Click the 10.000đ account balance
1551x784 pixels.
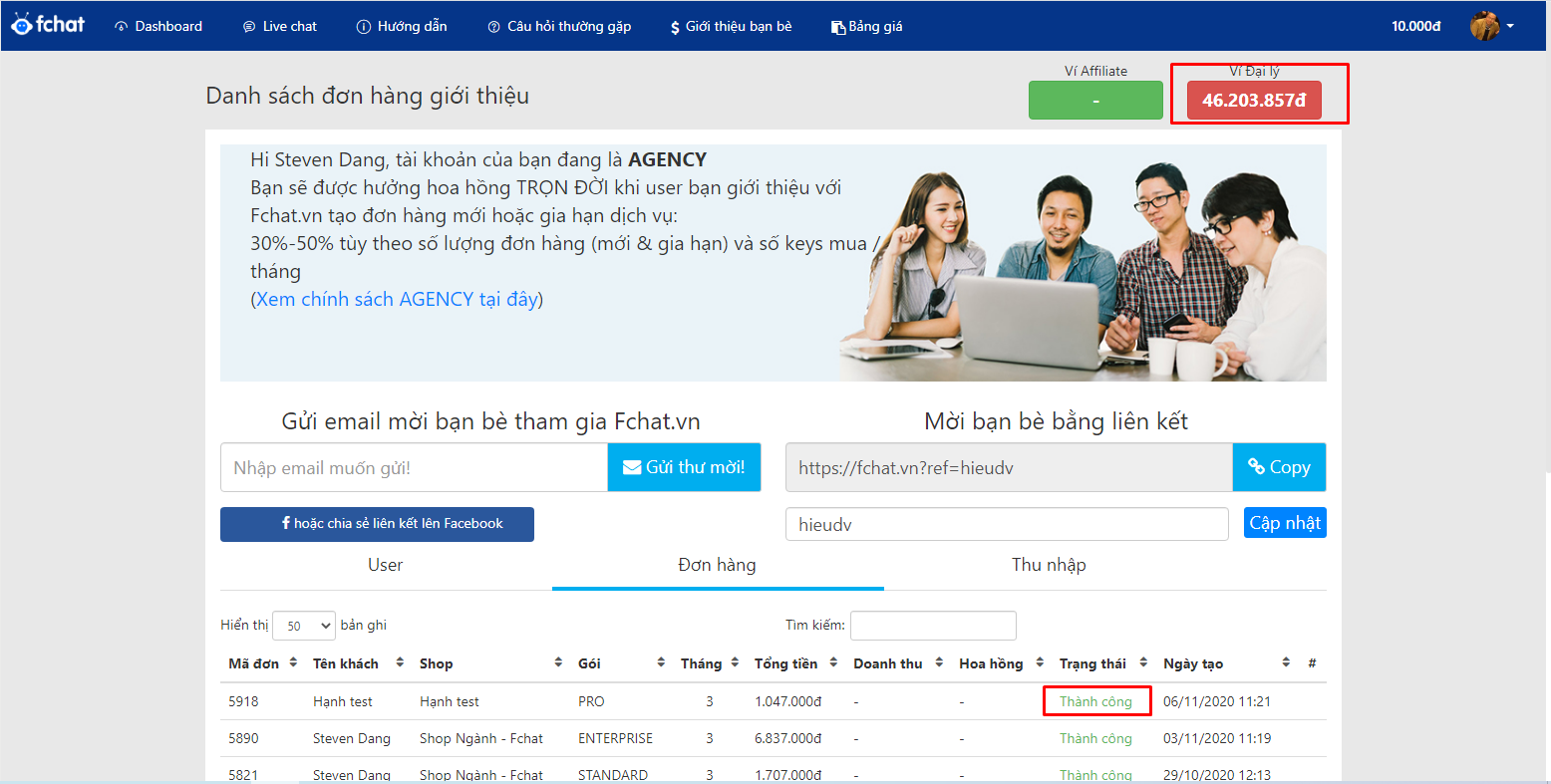[x=1416, y=26]
